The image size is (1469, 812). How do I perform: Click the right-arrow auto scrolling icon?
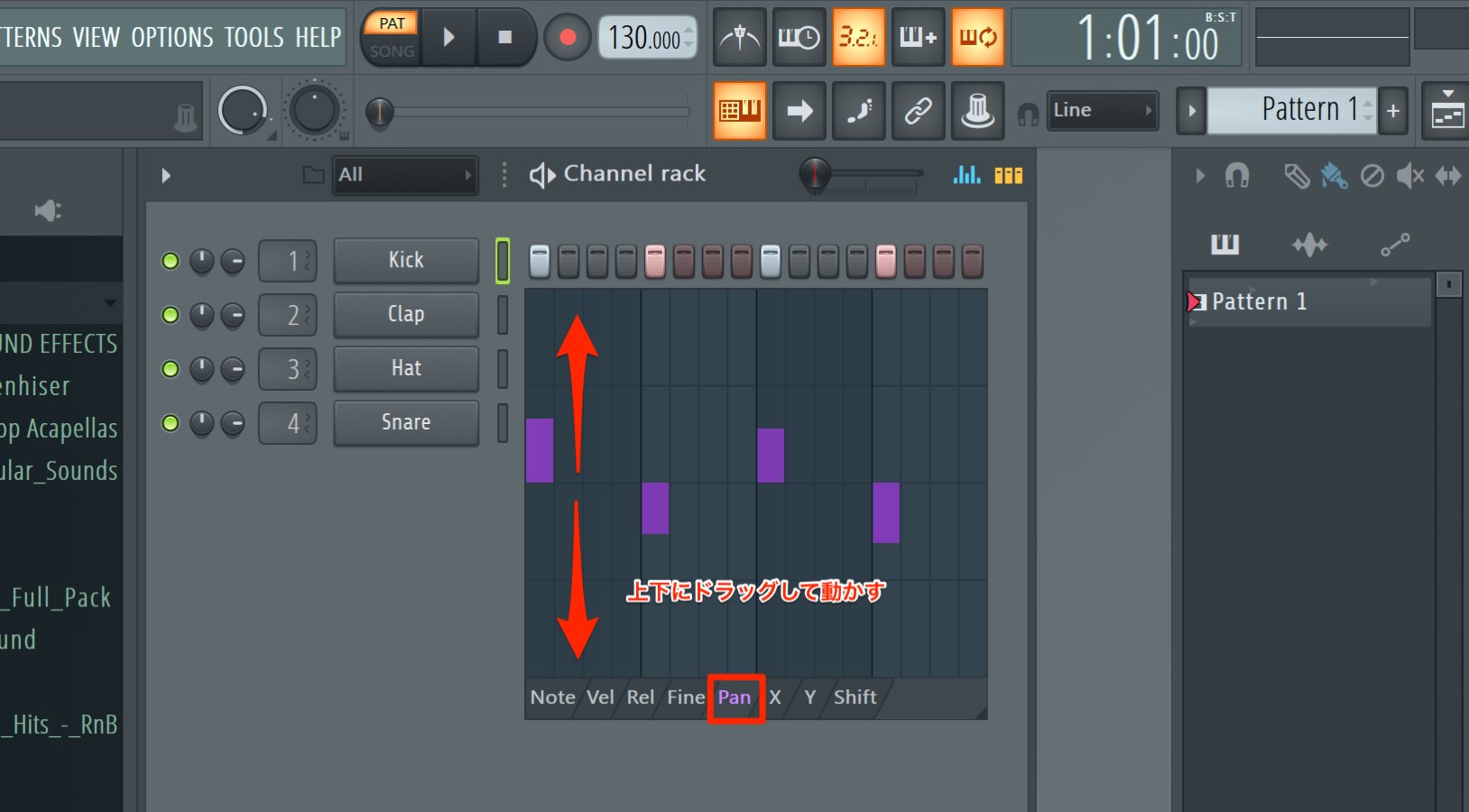(x=799, y=111)
